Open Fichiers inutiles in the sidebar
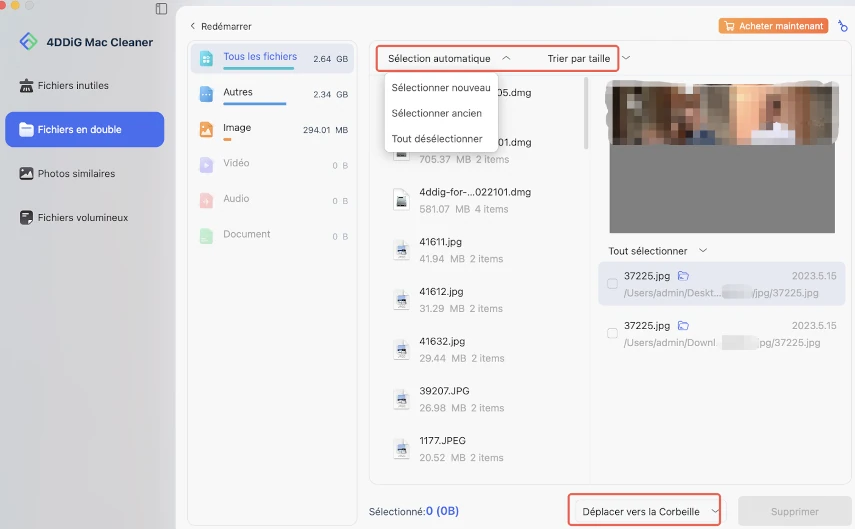This screenshot has width=855, height=529. (85, 86)
